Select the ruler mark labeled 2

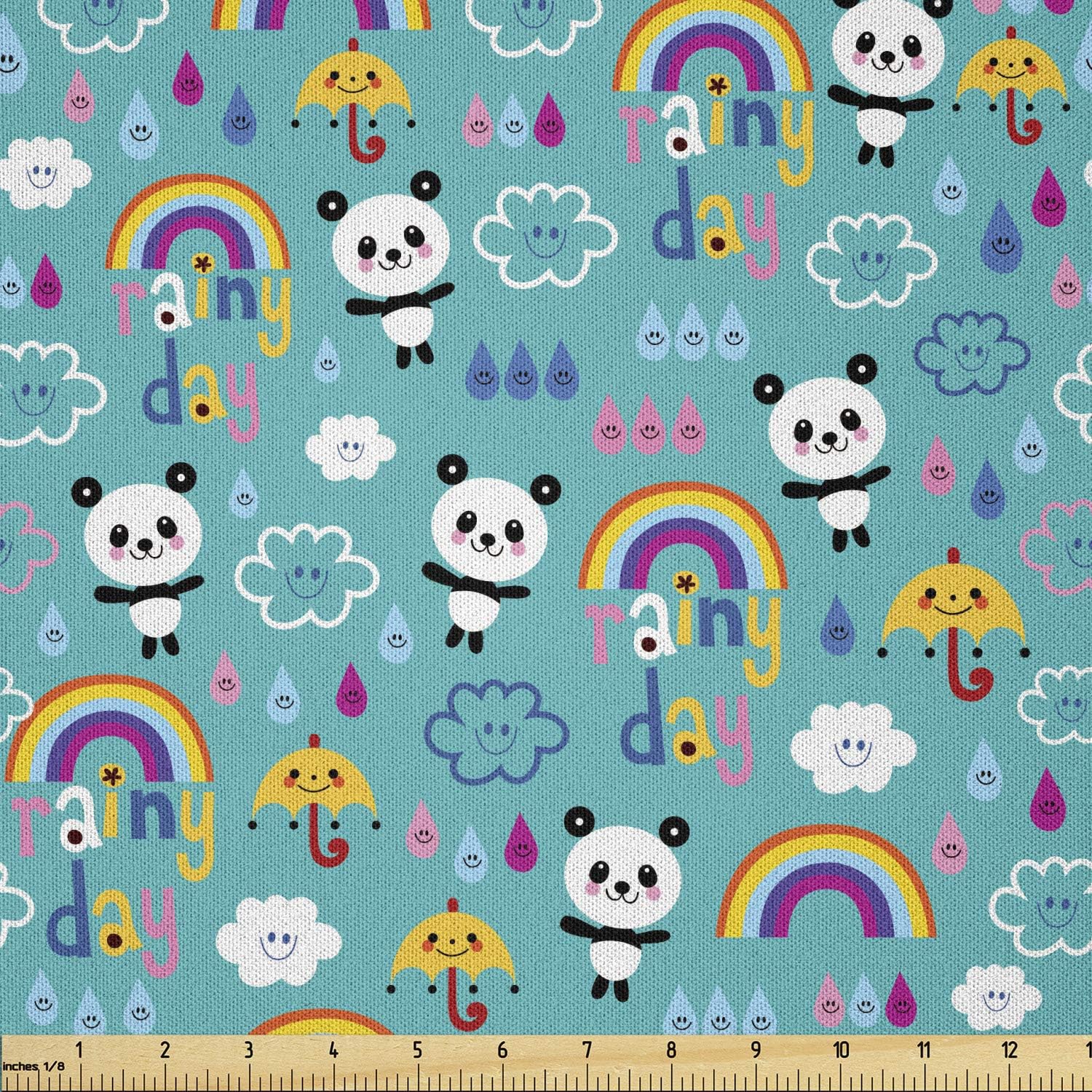point(165,1050)
